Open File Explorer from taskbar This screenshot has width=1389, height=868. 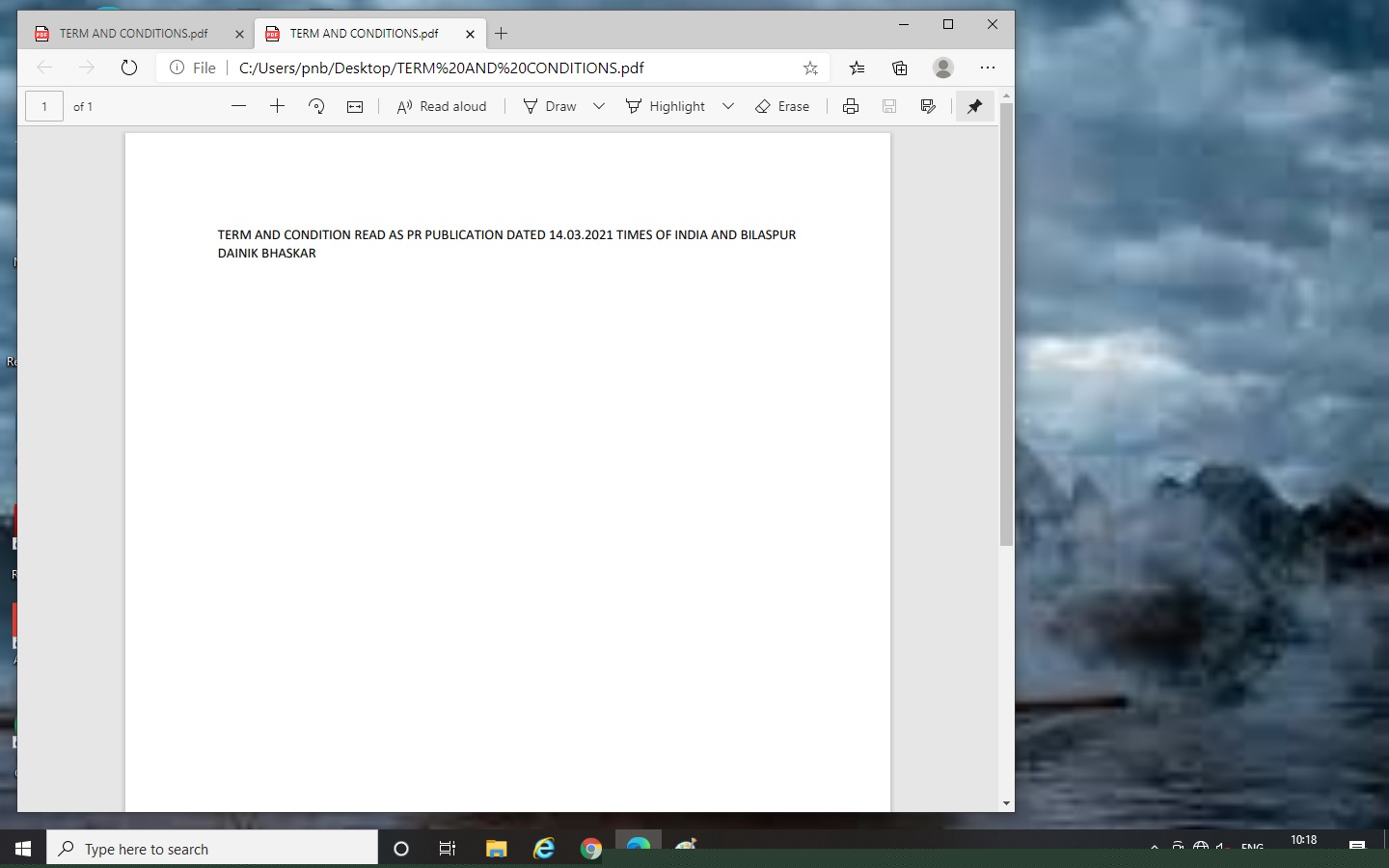pyautogui.click(x=496, y=849)
